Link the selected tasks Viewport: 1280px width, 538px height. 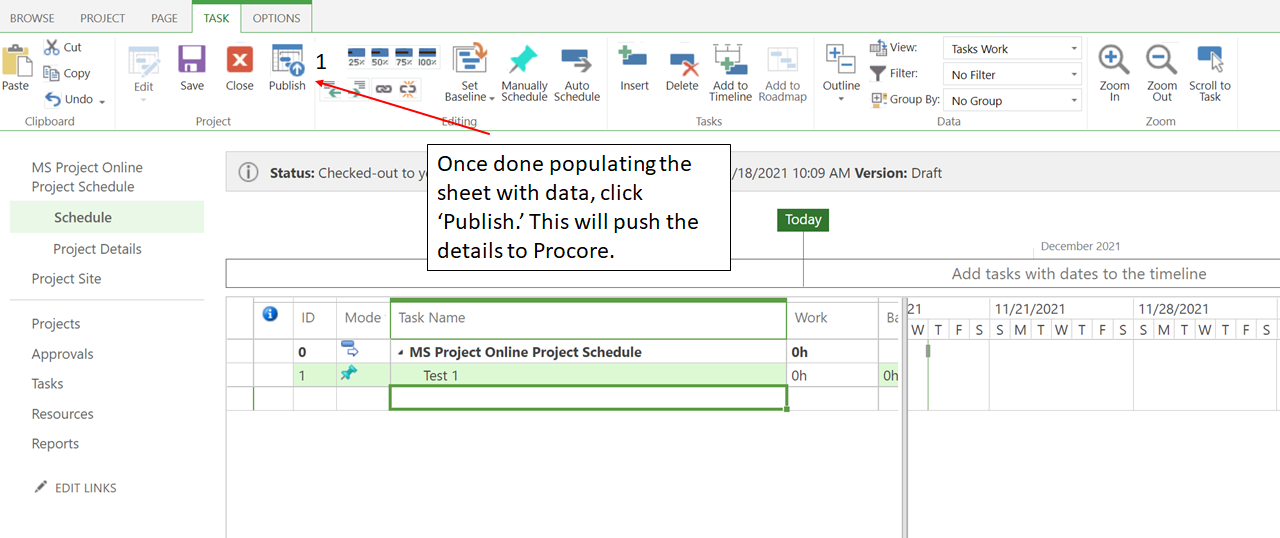click(x=383, y=88)
